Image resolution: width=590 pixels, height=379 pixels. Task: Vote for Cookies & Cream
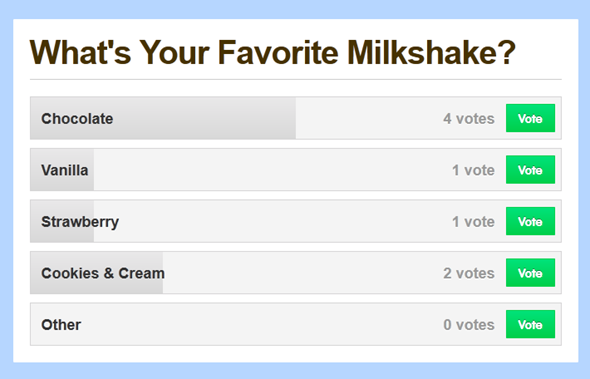530,273
